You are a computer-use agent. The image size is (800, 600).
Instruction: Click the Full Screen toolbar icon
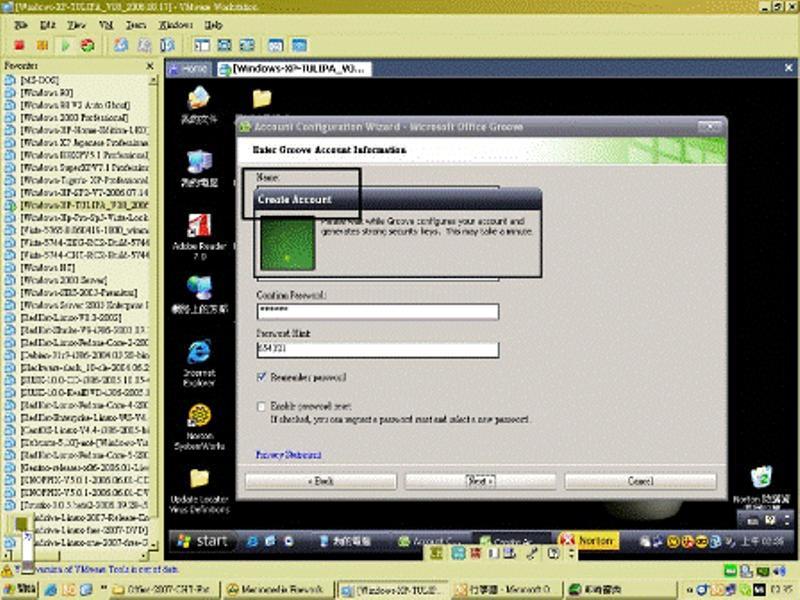coord(224,45)
